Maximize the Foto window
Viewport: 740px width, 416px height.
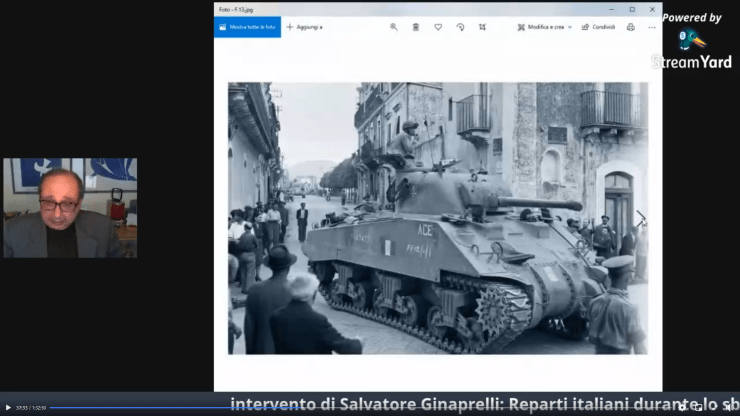[631, 9]
